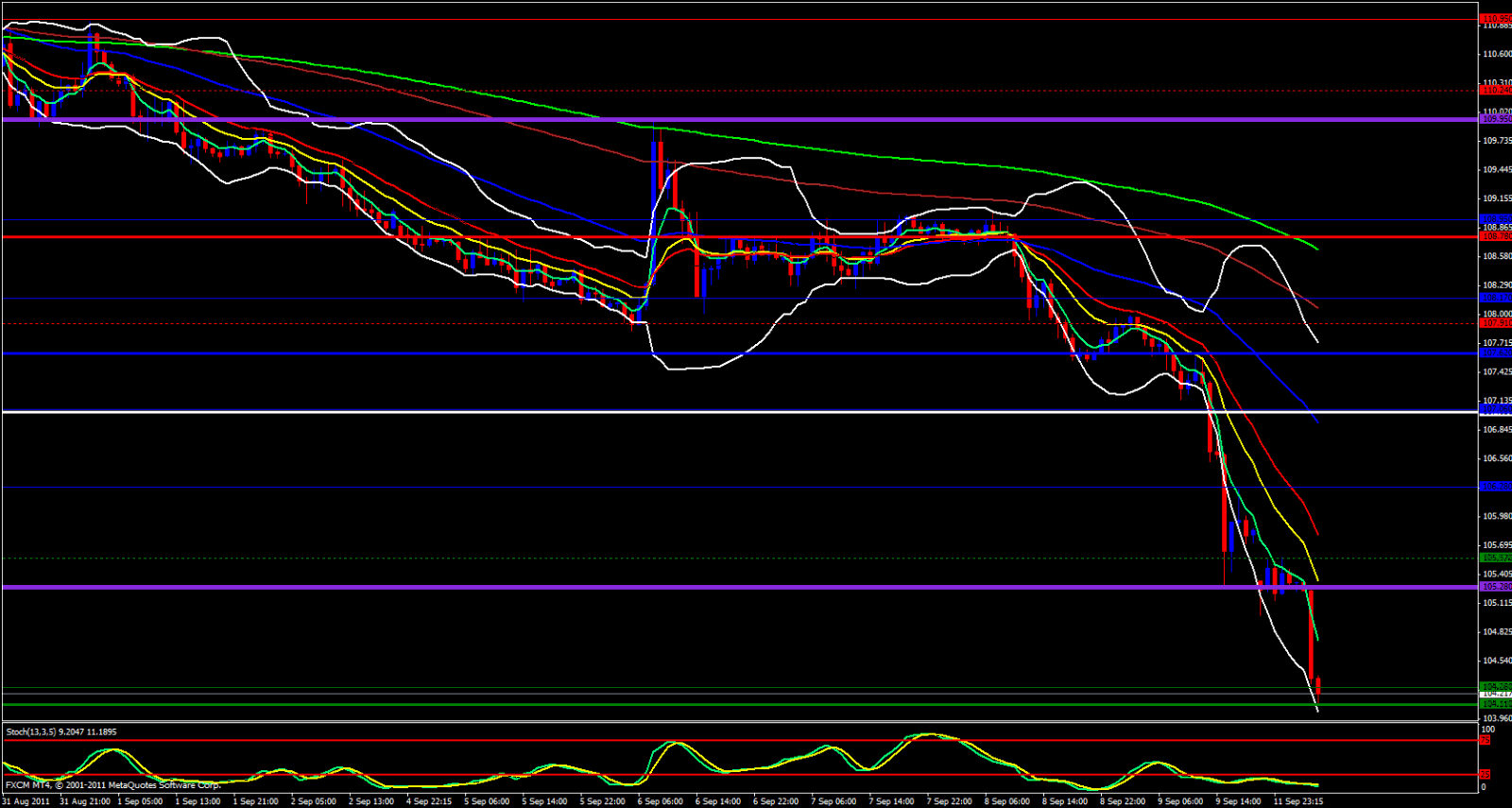Select the blue 106.280 price label
This screenshot has height=808, width=1512.
tap(1495, 487)
